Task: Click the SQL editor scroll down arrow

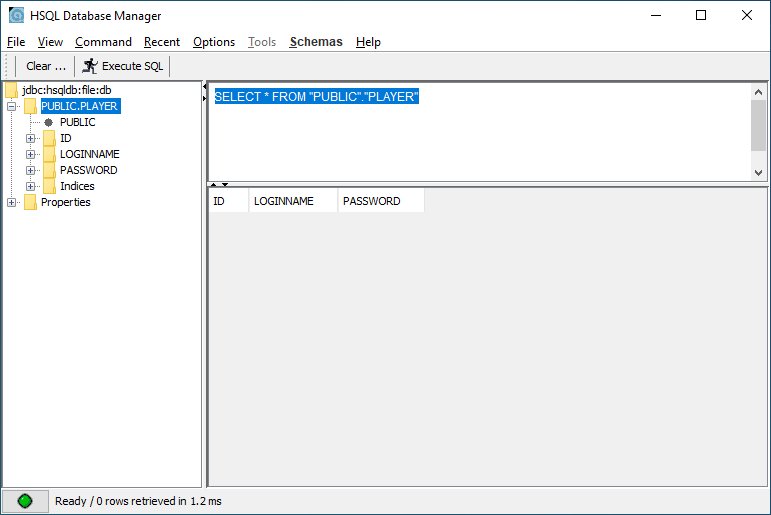Action: pyautogui.click(x=759, y=172)
